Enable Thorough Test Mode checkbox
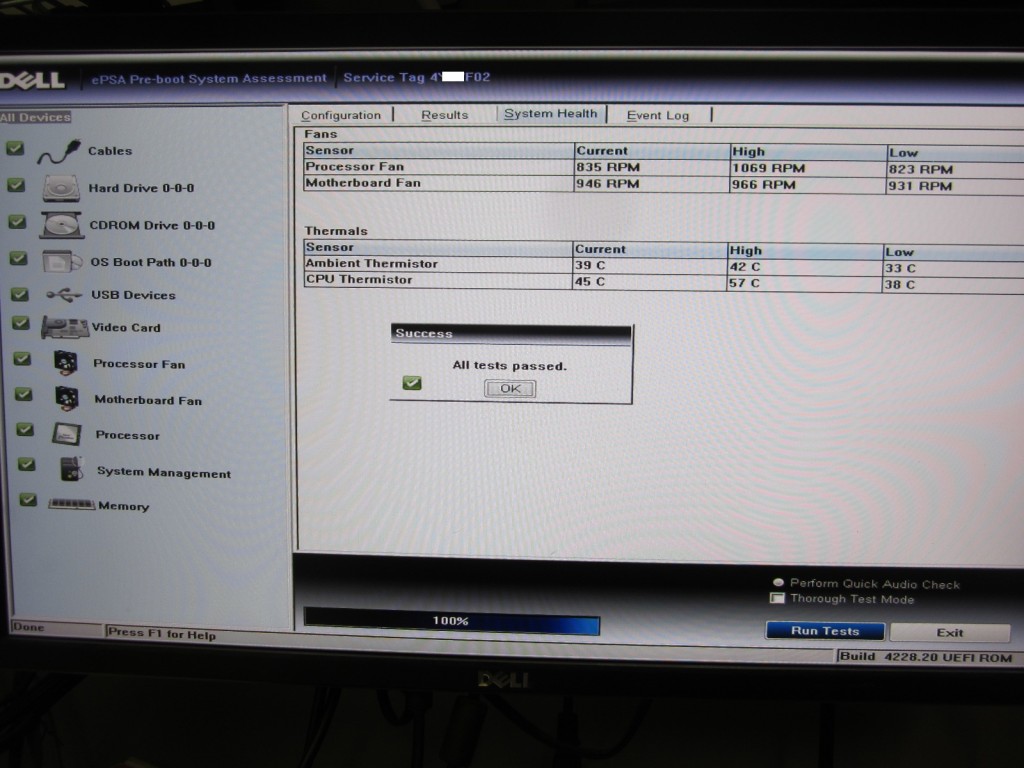Screen dimensions: 1024x768 pos(777,598)
